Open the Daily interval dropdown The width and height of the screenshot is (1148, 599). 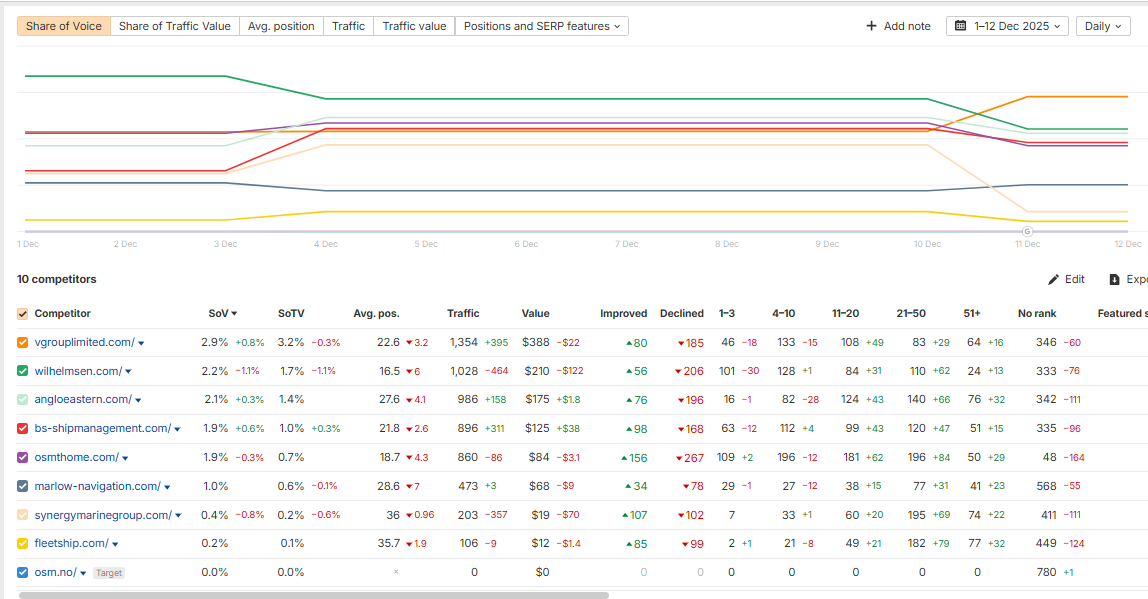[x=1104, y=26]
